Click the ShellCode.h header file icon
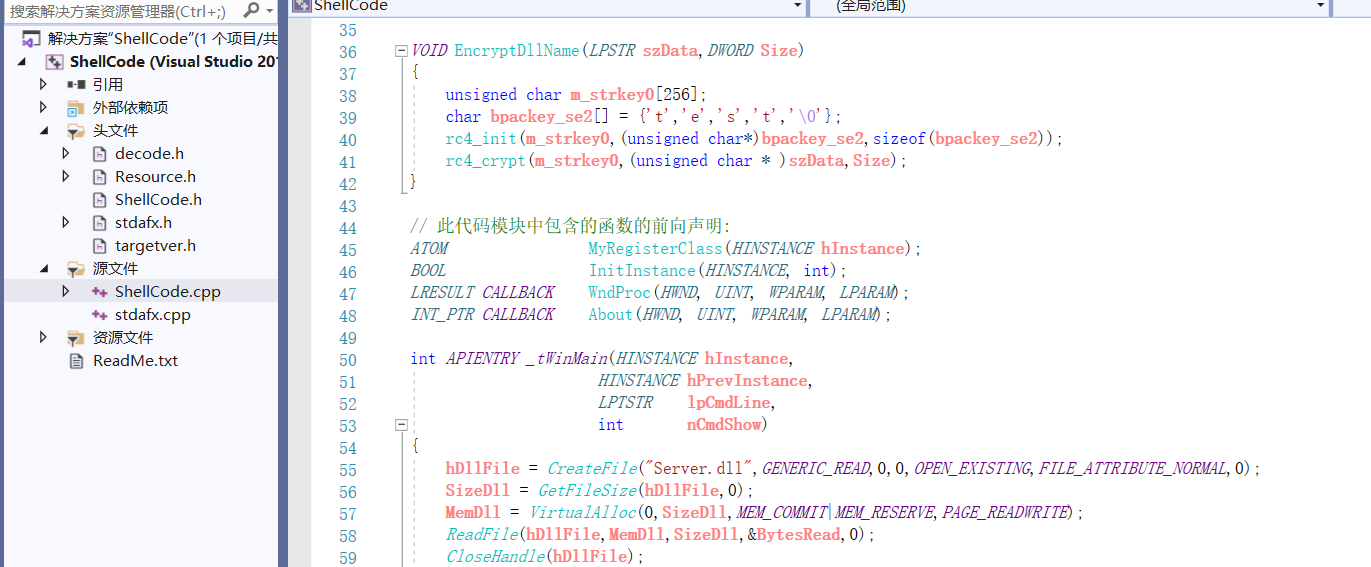1371x567 pixels. tap(99, 200)
